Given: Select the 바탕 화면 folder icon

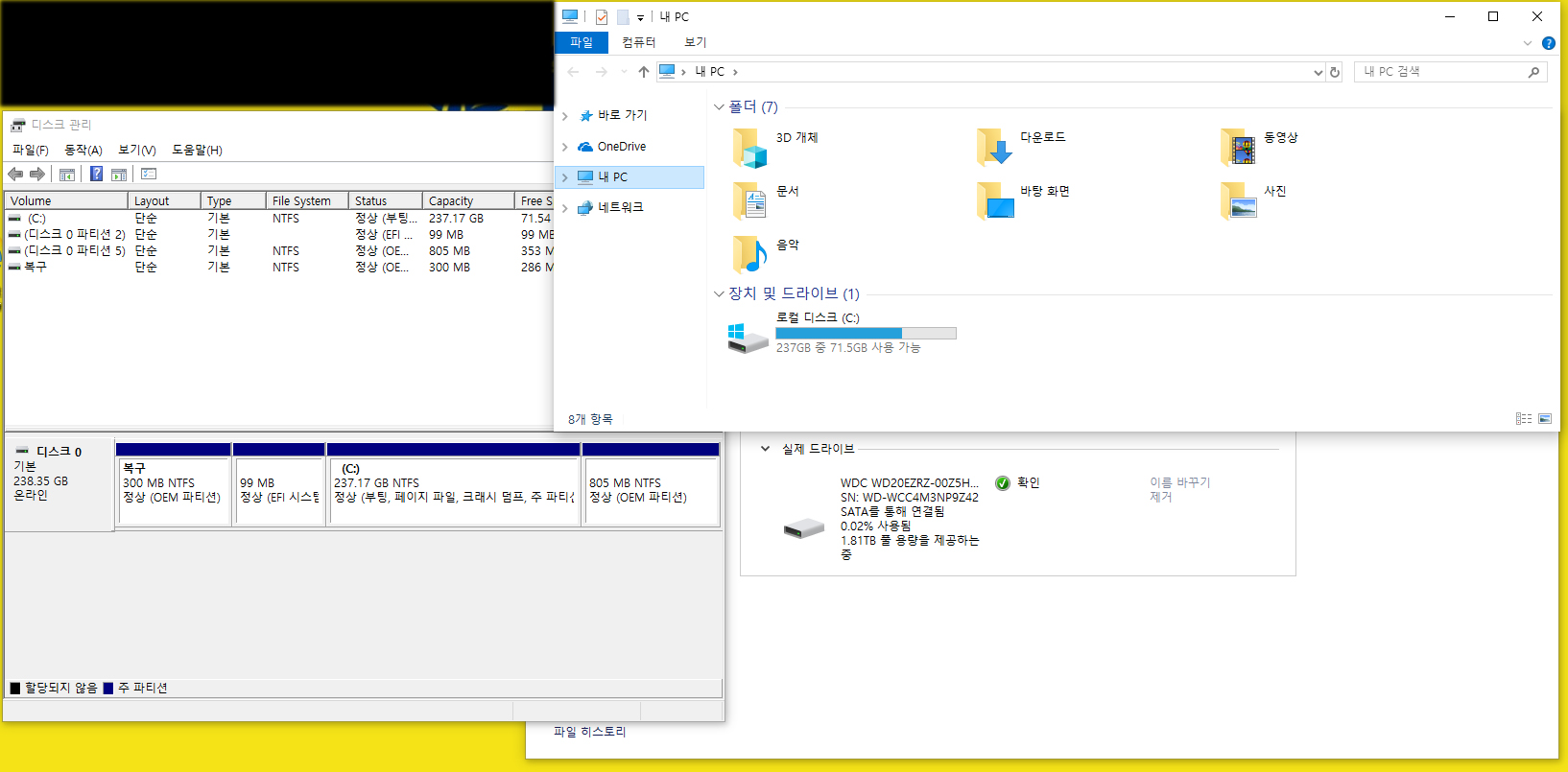Looking at the screenshot, I should tap(994, 201).
